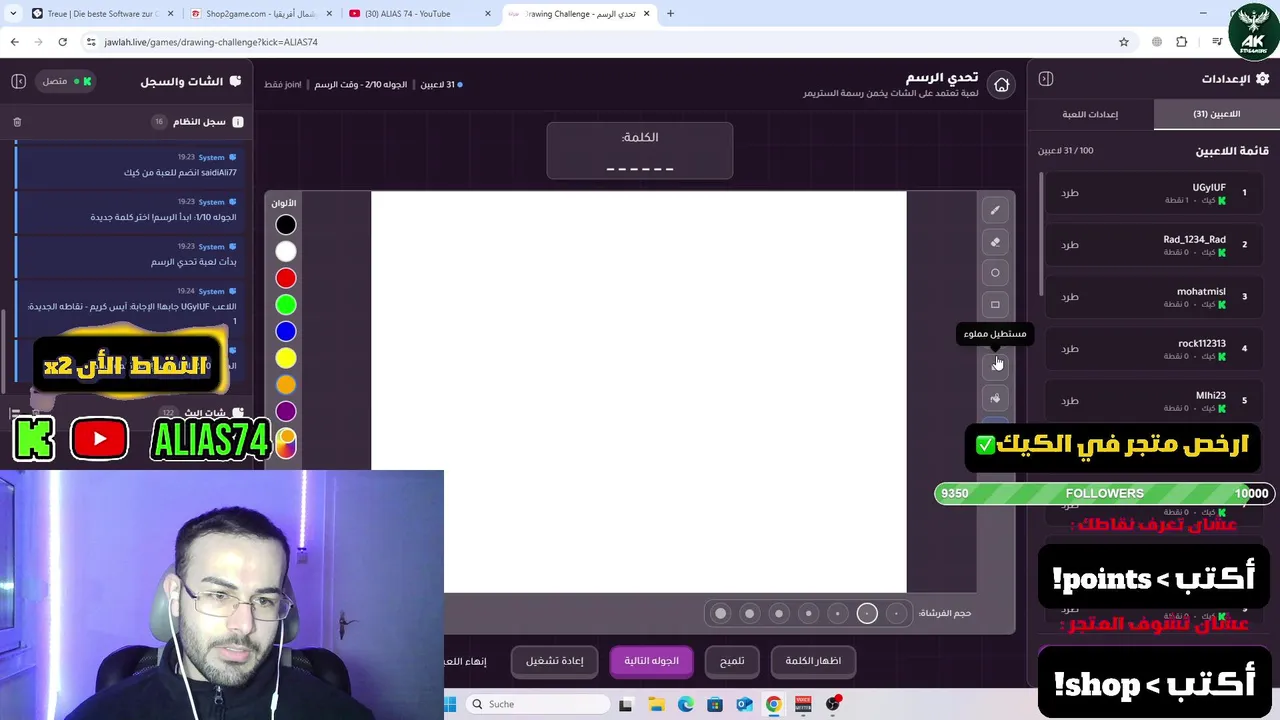
Task: Click the hint button
Action: [732, 661]
